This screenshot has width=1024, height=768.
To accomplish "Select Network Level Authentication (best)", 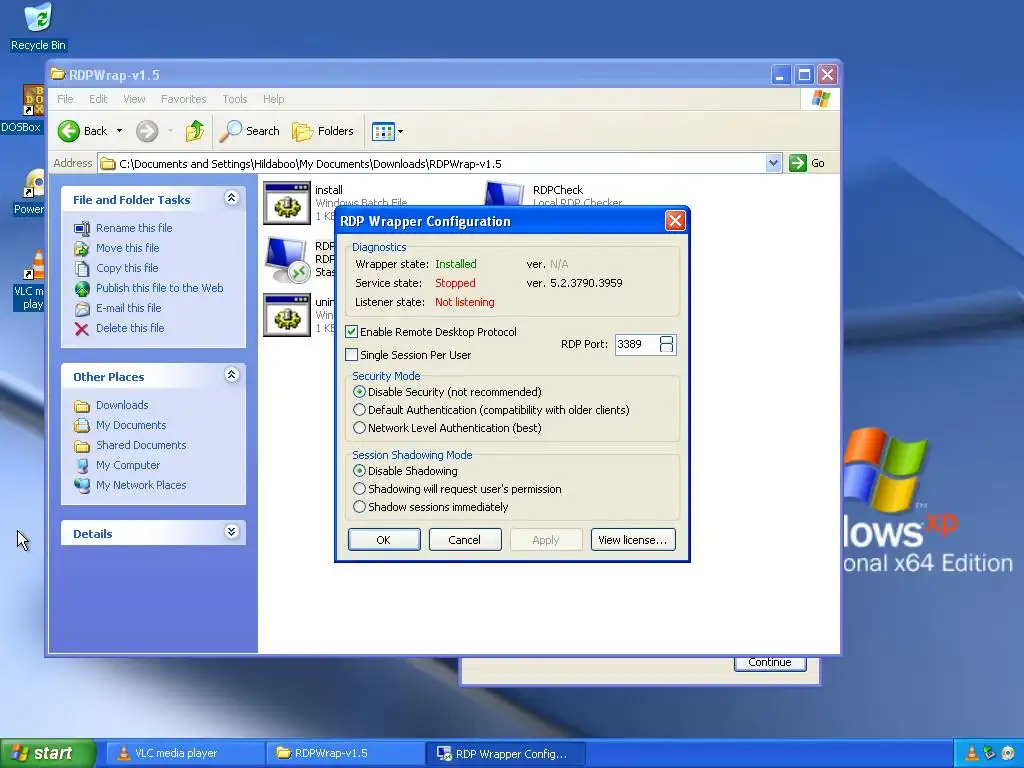I will [359, 428].
